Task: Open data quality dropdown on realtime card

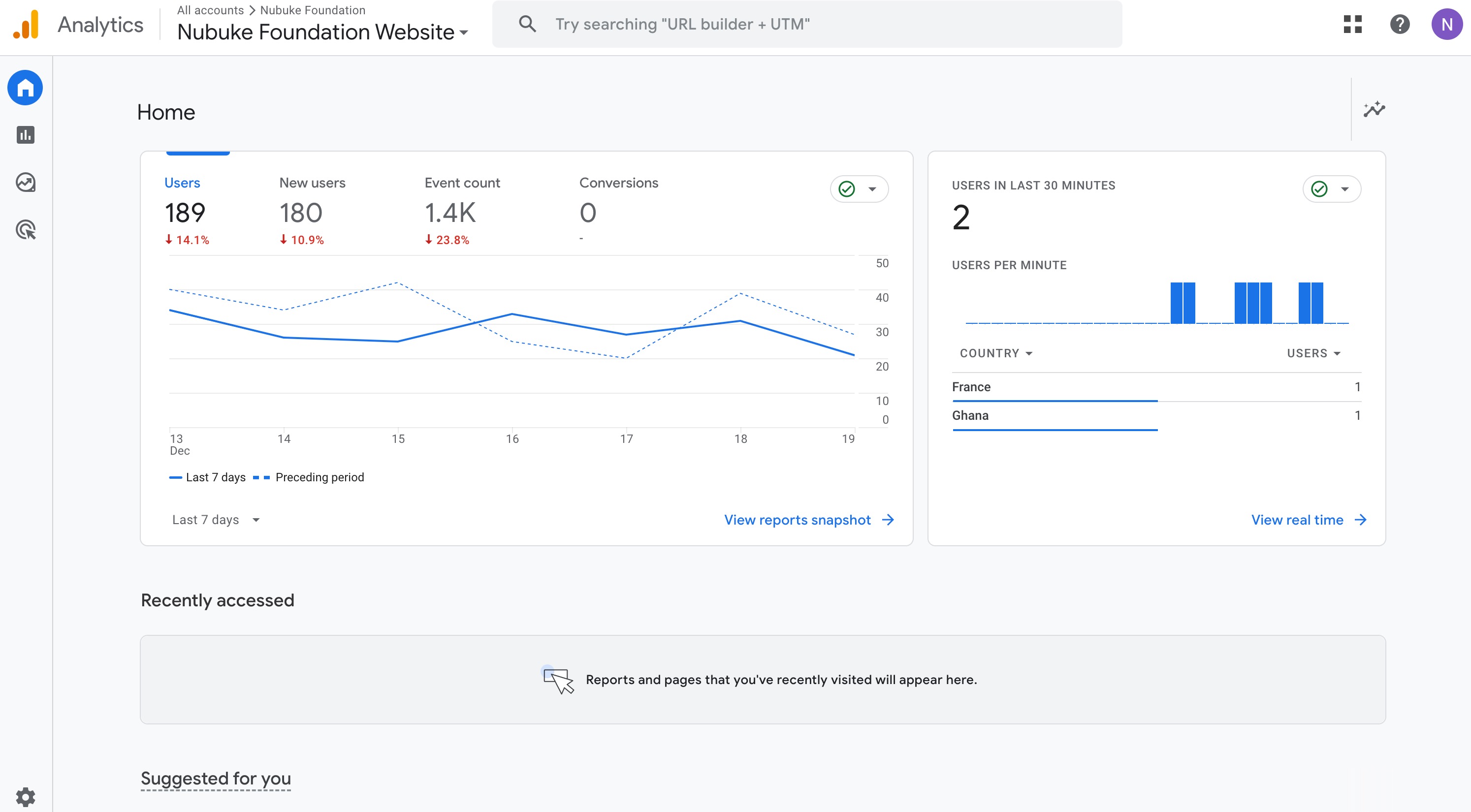Action: 1332,189
